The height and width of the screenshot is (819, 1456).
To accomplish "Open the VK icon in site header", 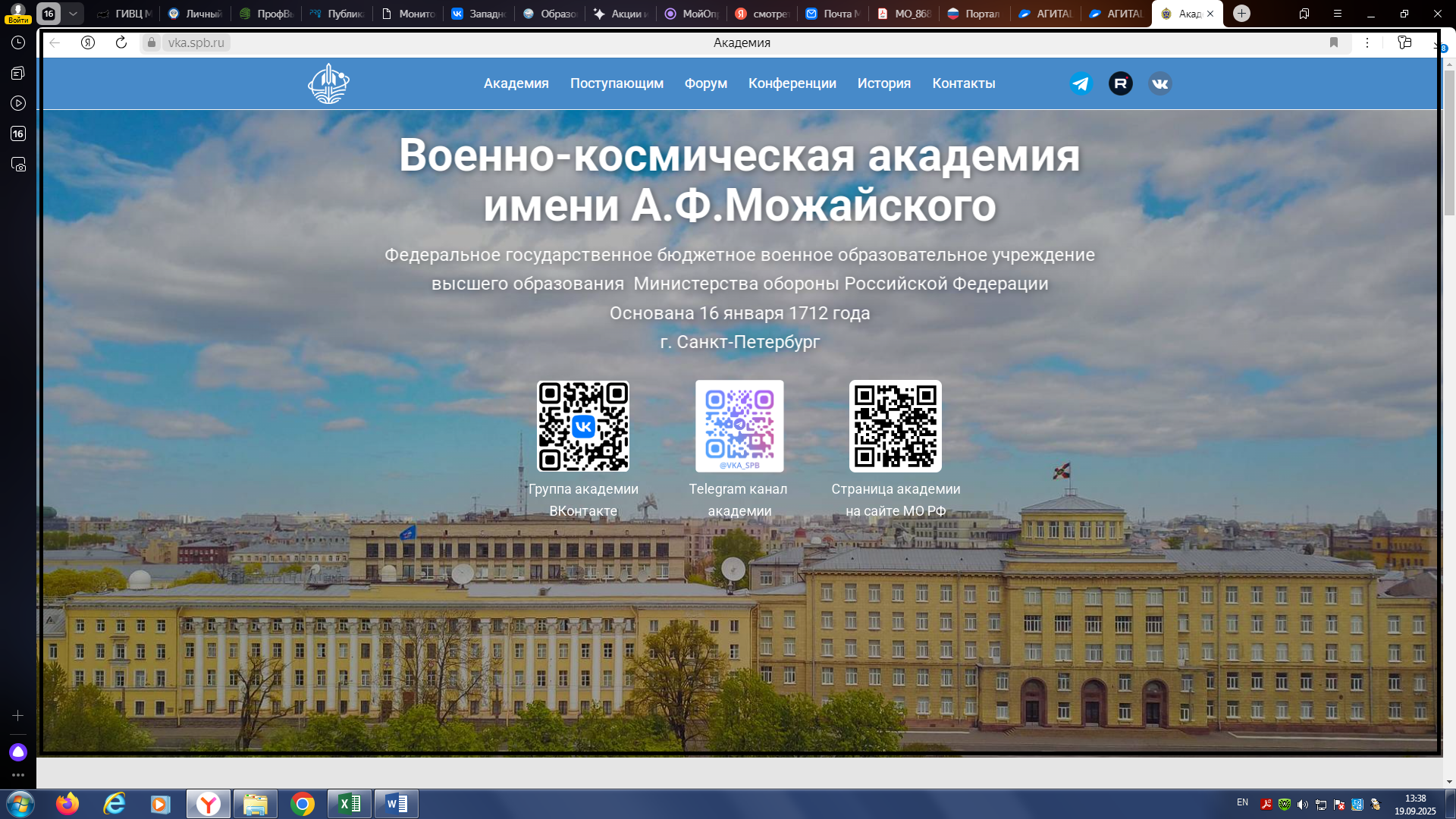I will click(1159, 83).
